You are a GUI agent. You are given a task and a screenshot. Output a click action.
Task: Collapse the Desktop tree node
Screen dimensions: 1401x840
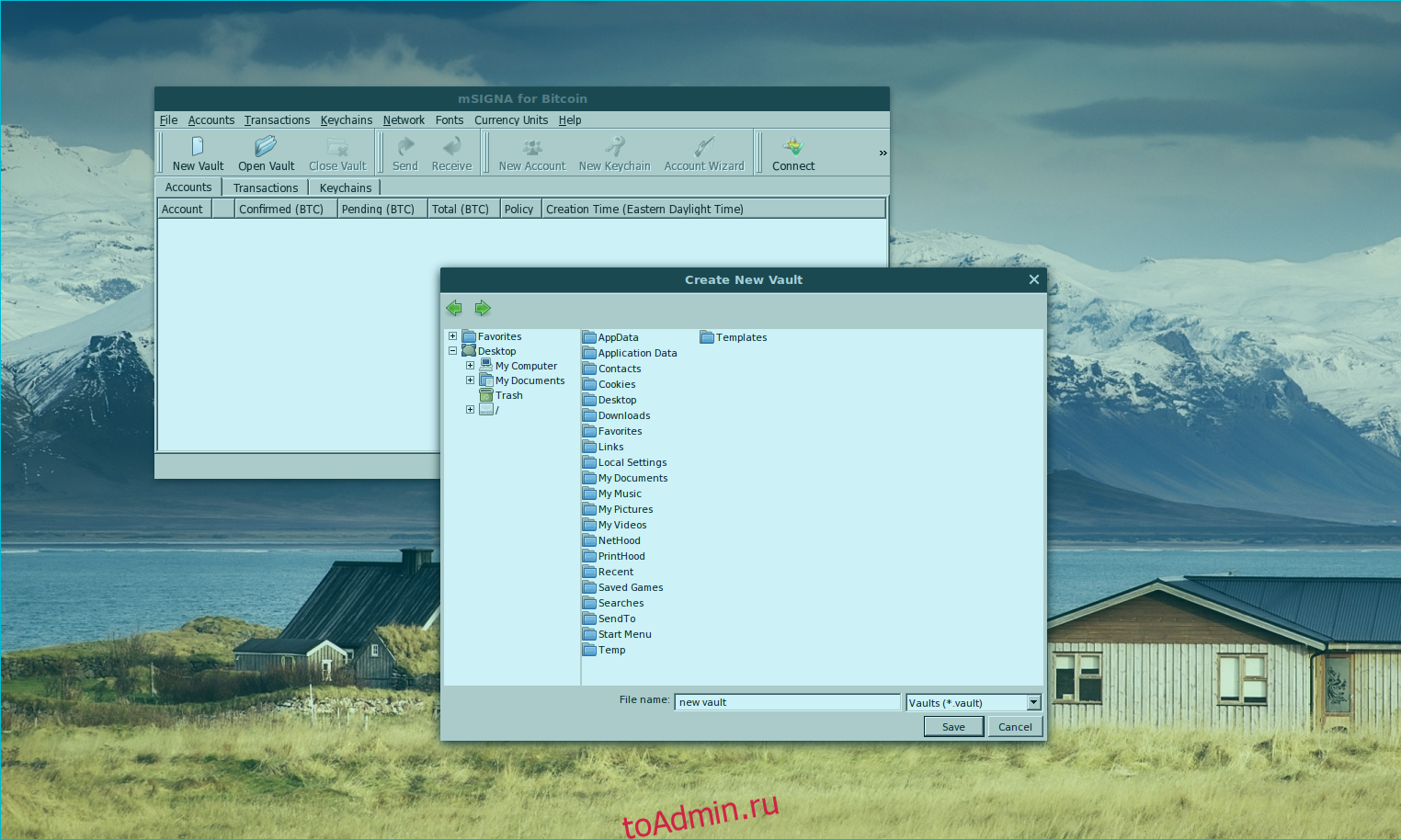pos(452,351)
